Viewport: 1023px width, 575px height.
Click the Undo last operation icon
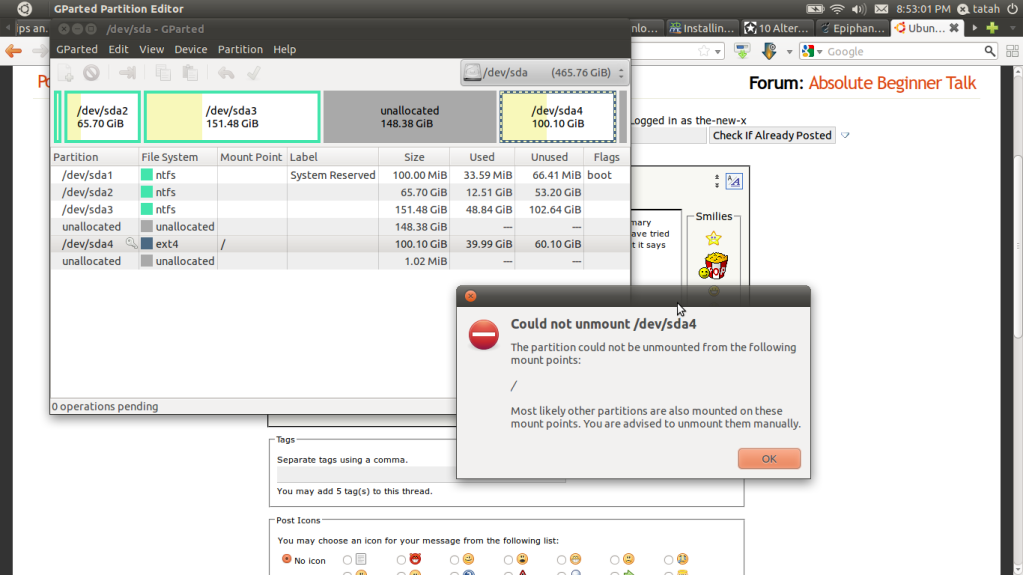pos(226,73)
